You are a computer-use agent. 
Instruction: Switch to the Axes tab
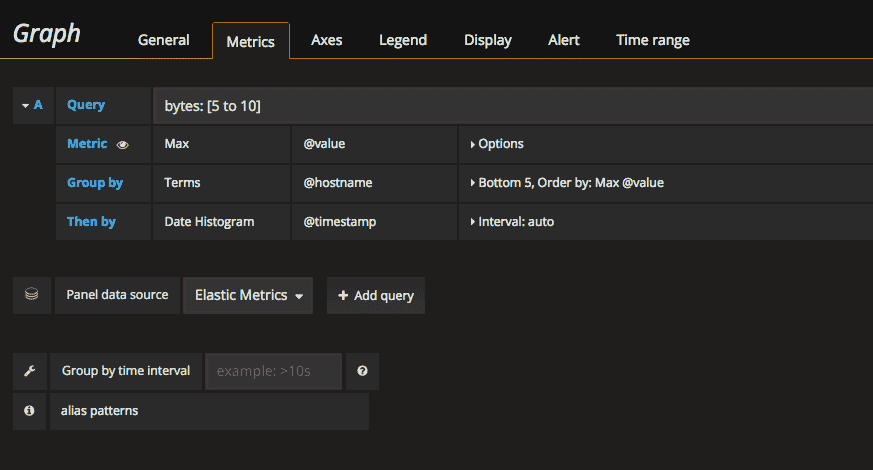click(326, 40)
